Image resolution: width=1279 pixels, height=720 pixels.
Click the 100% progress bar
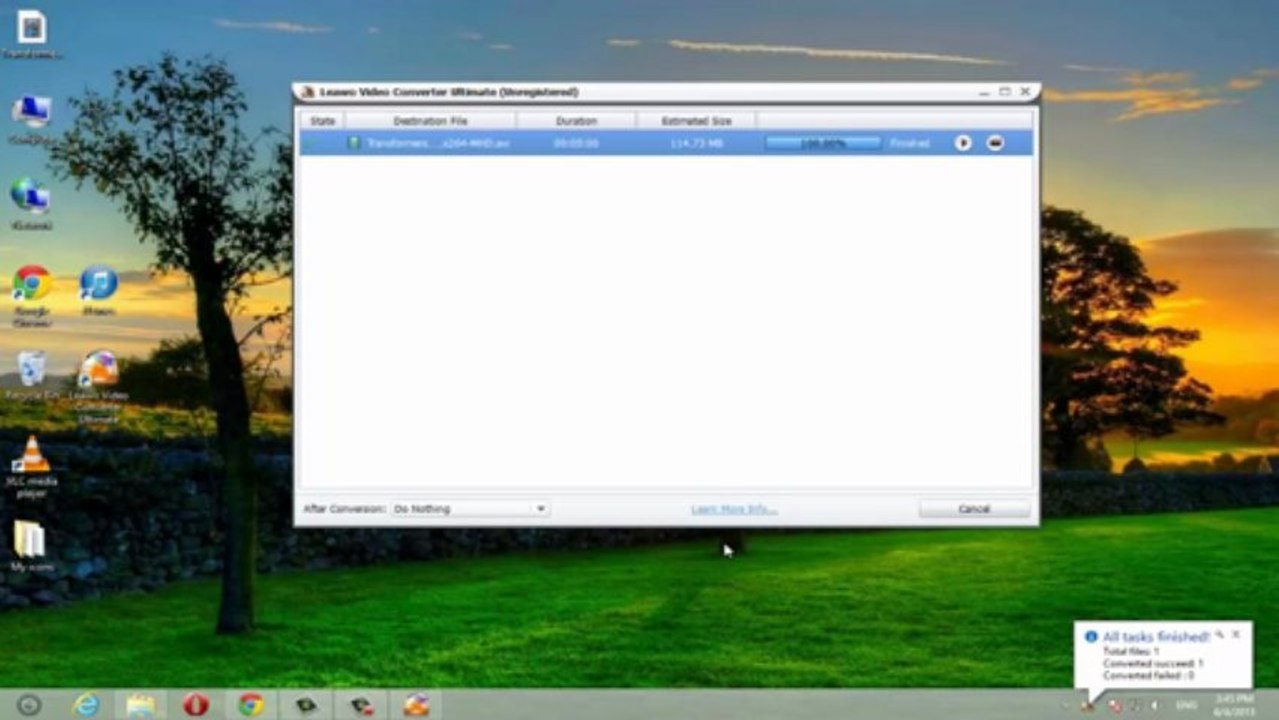point(822,143)
